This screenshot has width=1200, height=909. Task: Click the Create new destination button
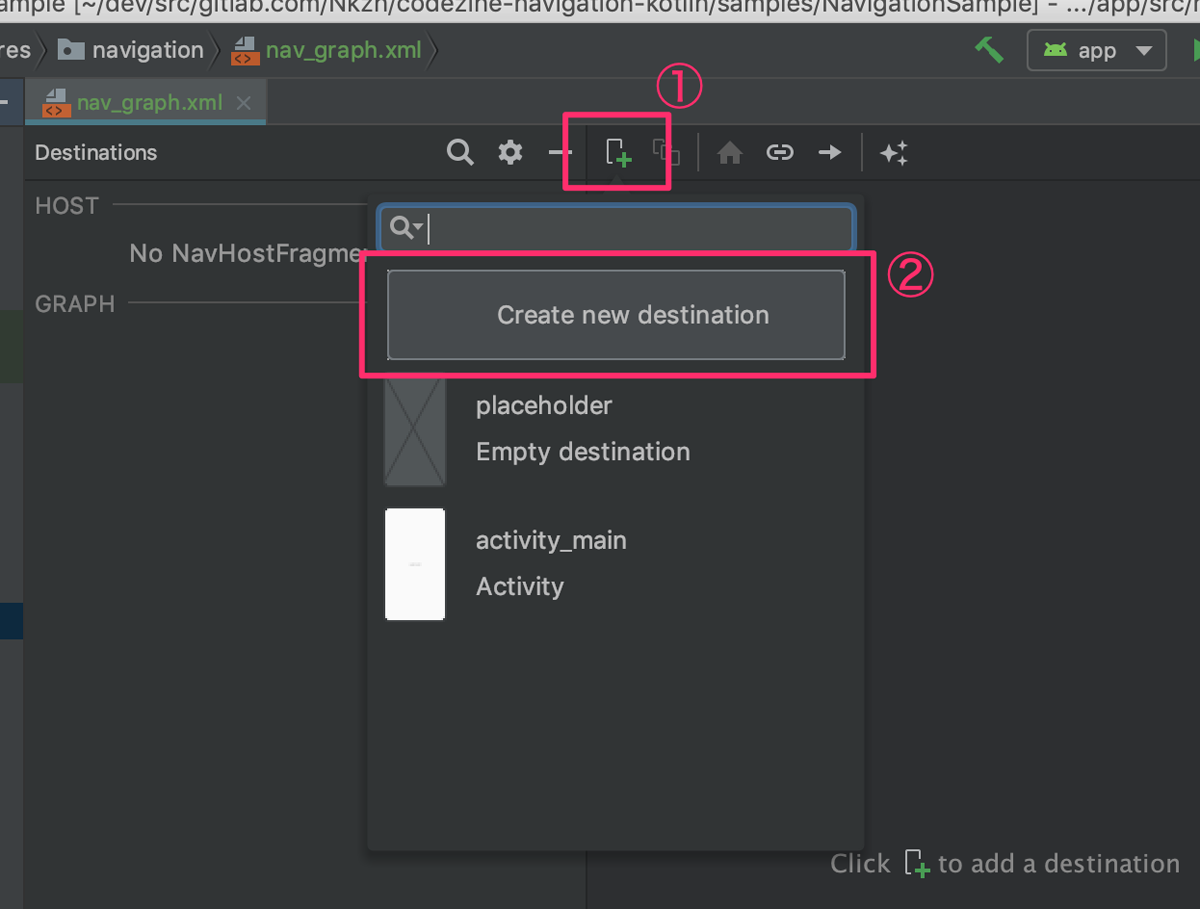(616, 315)
